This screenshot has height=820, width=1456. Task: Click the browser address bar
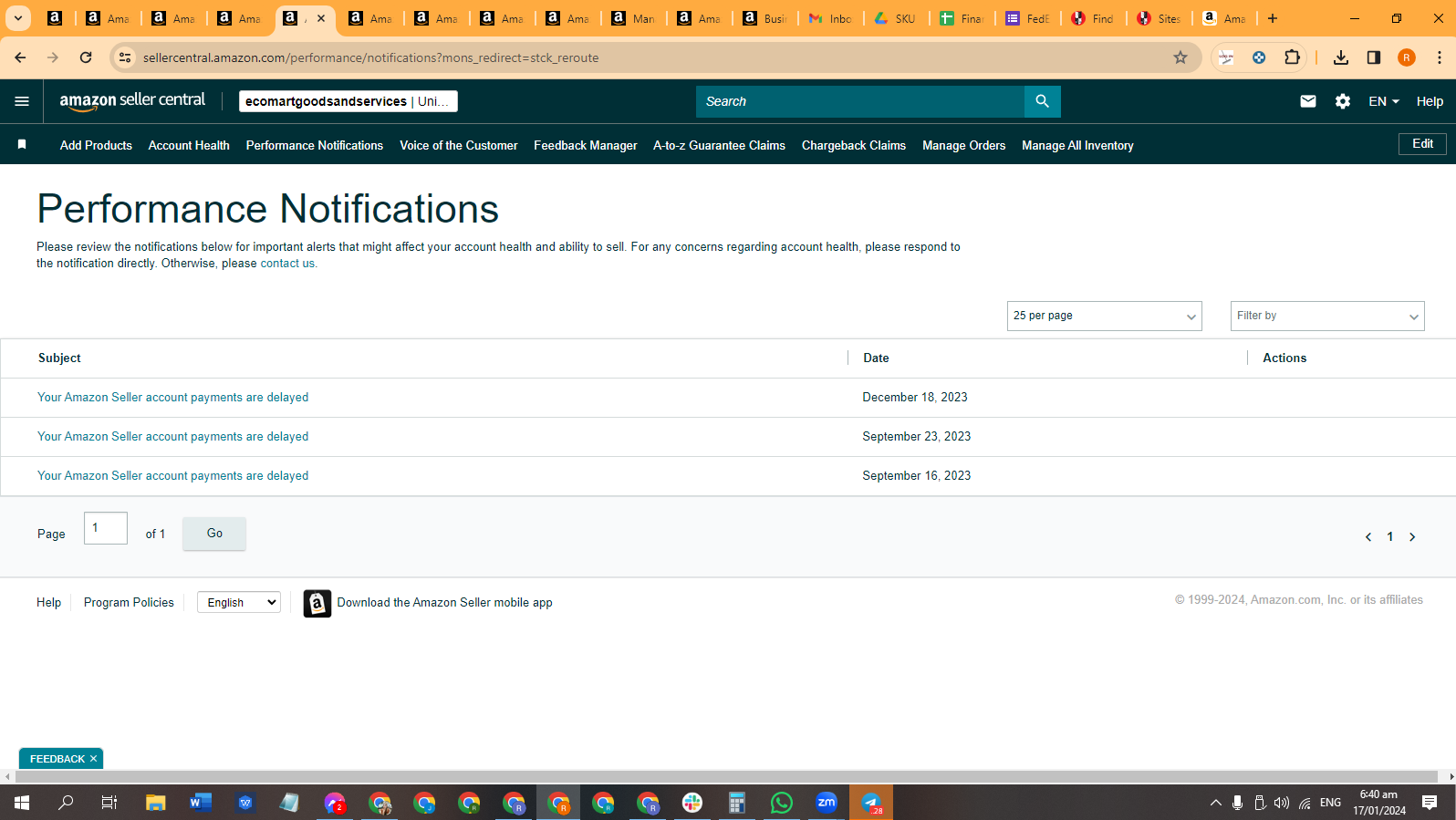point(653,57)
